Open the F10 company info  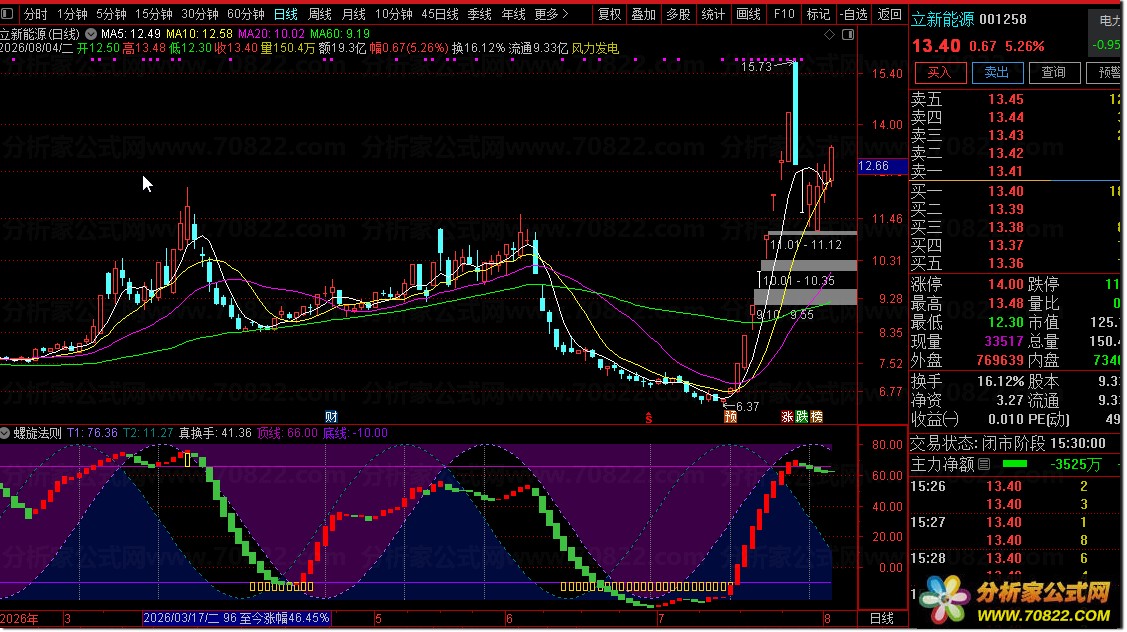(x=784, y=14)
